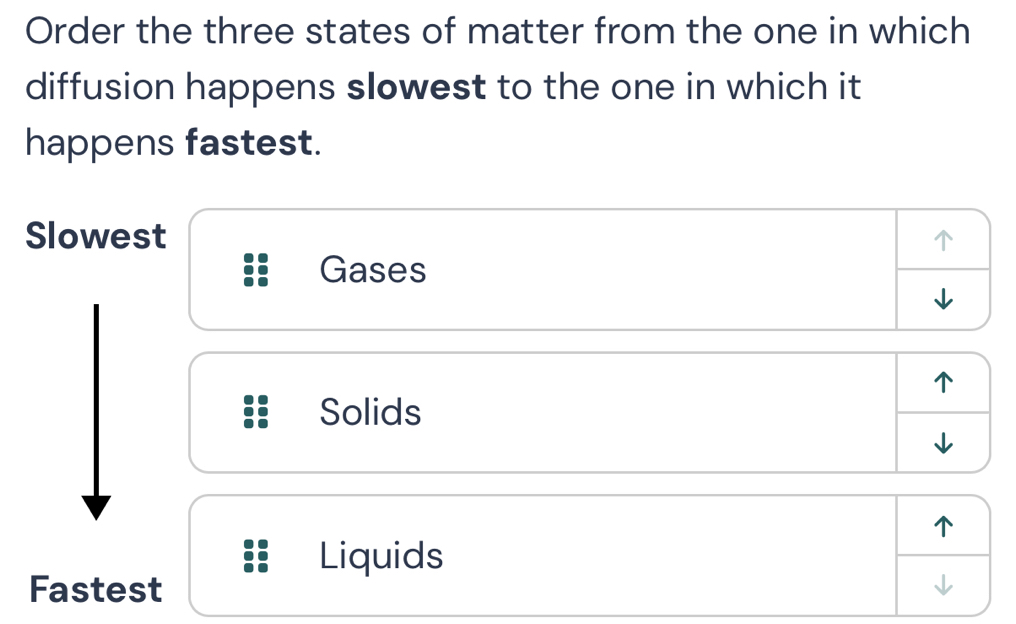Click the down arrow on the Solids card
This screenshot has width=1016, height=624.
pyautogui.click(x=942, y=442)
